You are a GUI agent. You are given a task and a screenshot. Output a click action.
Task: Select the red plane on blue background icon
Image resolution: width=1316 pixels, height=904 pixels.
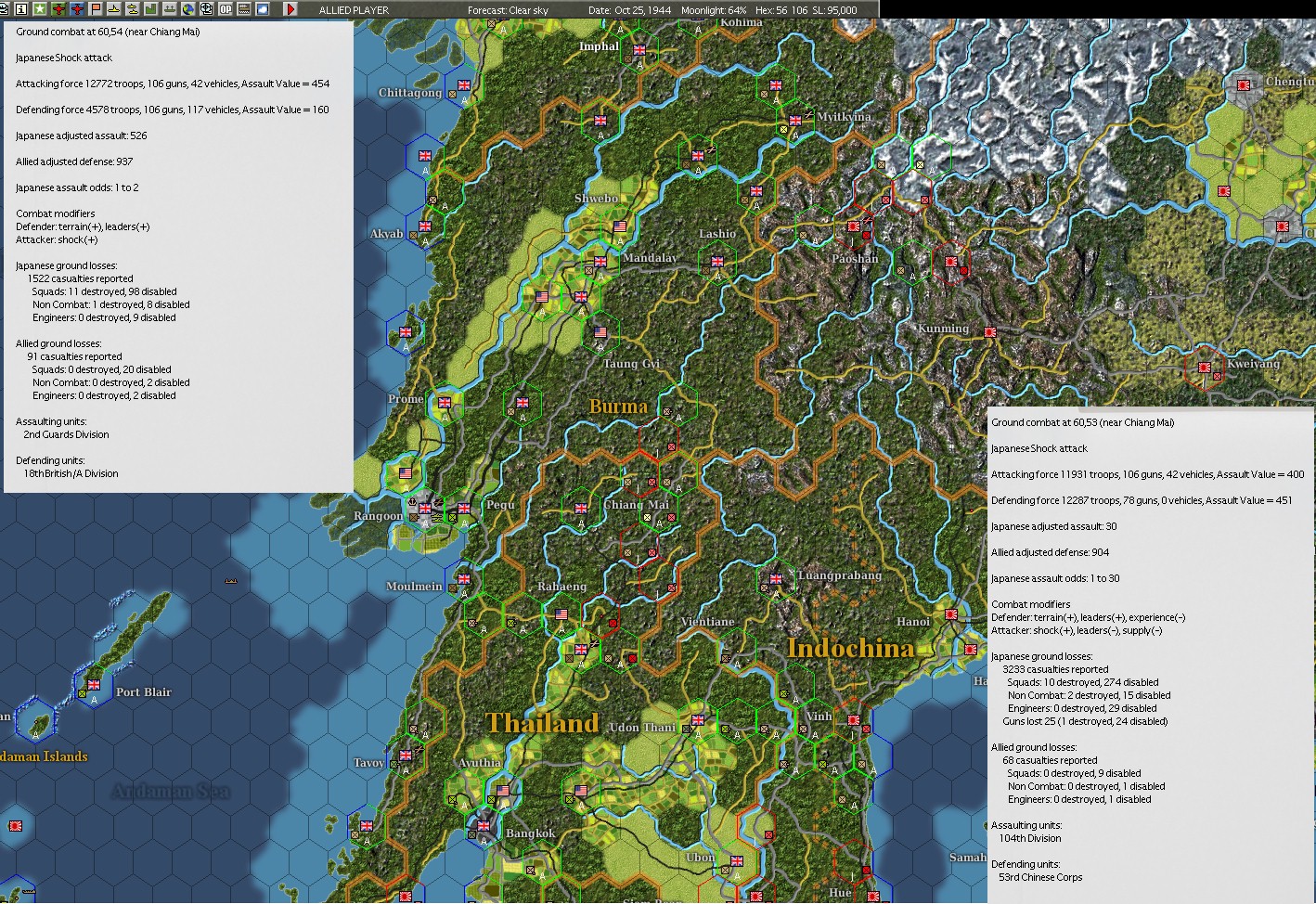coord(77,9)
